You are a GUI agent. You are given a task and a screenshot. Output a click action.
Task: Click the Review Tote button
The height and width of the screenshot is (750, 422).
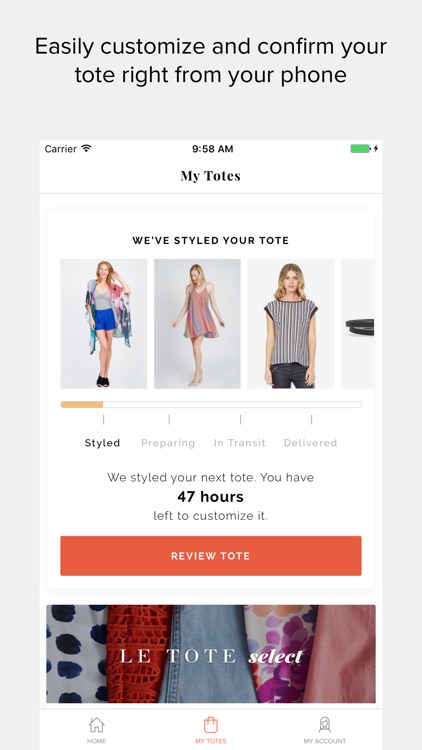(x=211, y=556)
